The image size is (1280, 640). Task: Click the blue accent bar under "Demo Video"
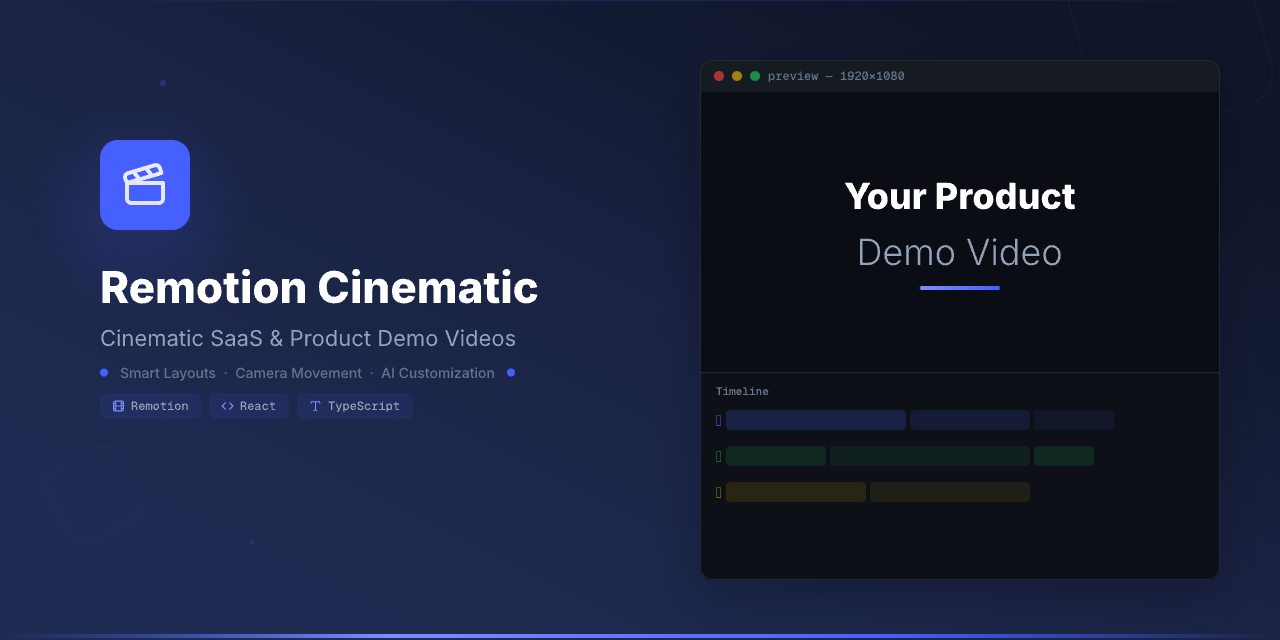960,288
